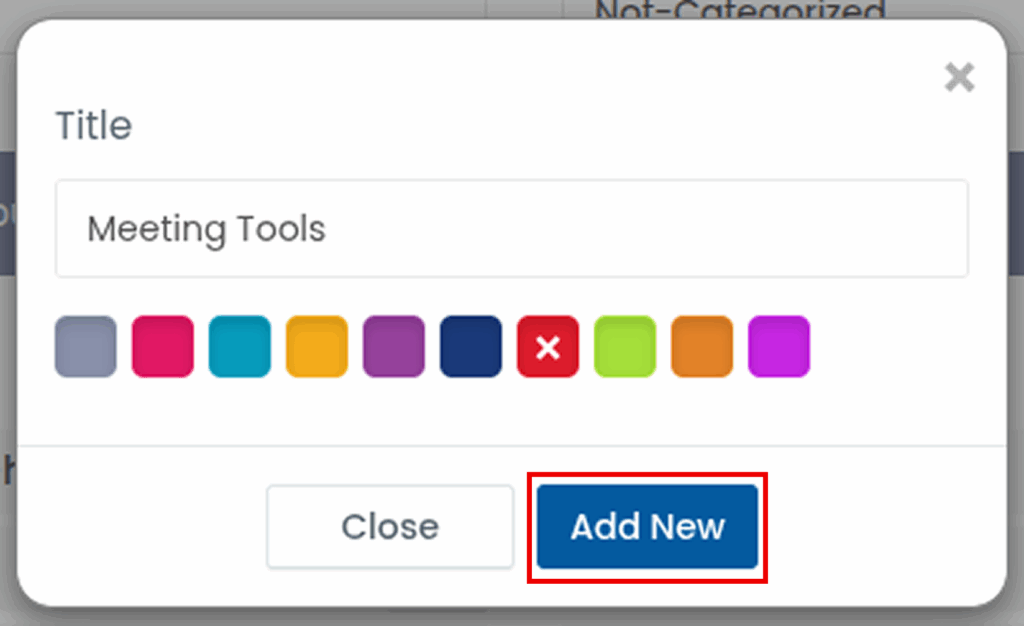This screenshot has height=626, width=1024.
Task: Pick the dark purple color swatch
Action: 394,347
